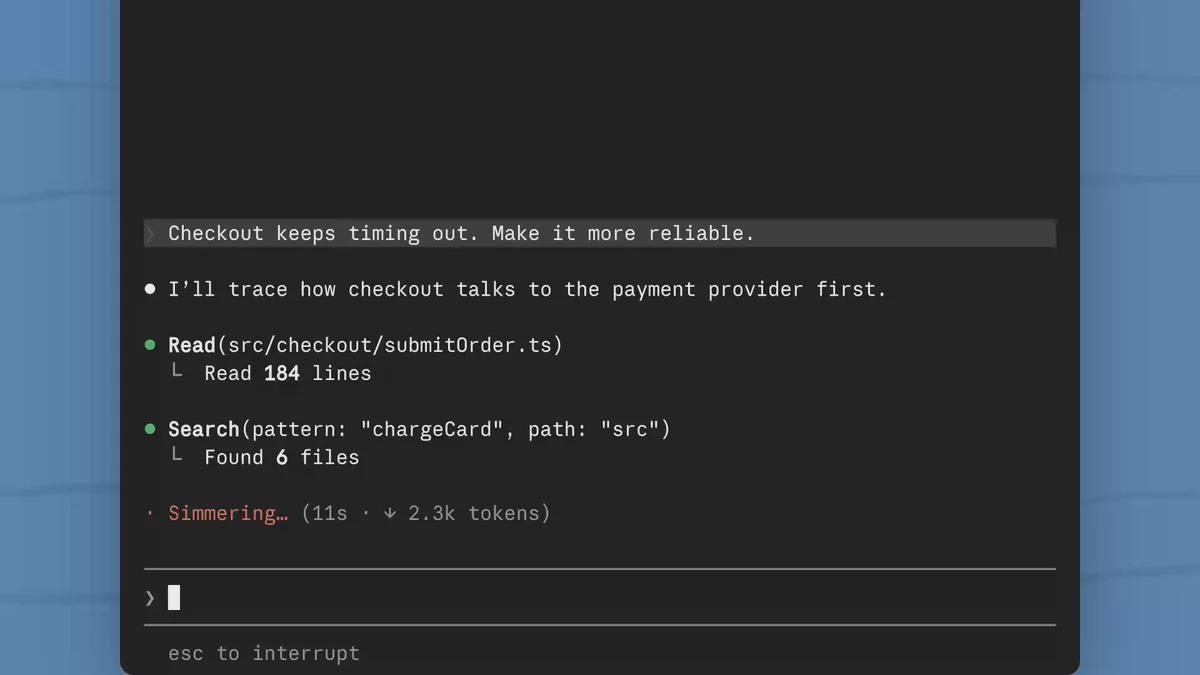Viewport: 1200px width, 675px height.
Task: Click the white bullet before the trace message
Action: 150,289
